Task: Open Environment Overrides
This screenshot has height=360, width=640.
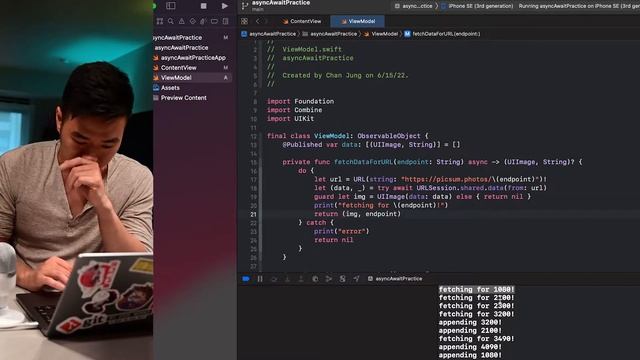Action: [x=342, y=279]
